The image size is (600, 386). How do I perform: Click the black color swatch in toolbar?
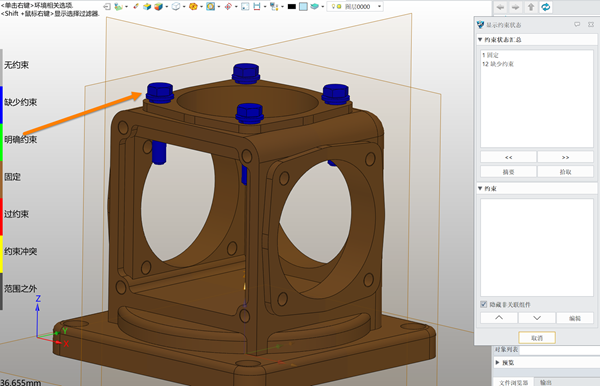(292, 7)
